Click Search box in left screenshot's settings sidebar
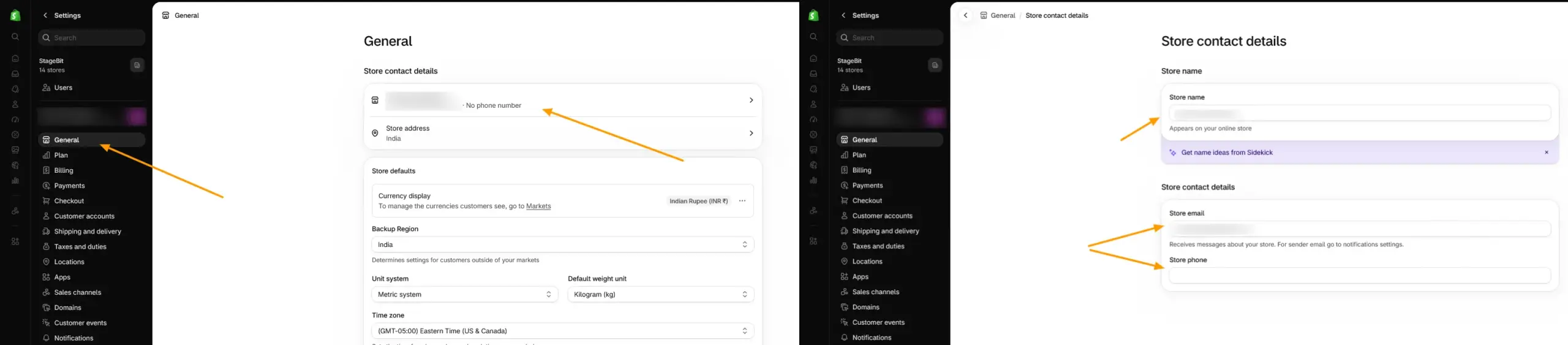The image size is (1568, 345). pyautogui.click(x=91, y=37)
